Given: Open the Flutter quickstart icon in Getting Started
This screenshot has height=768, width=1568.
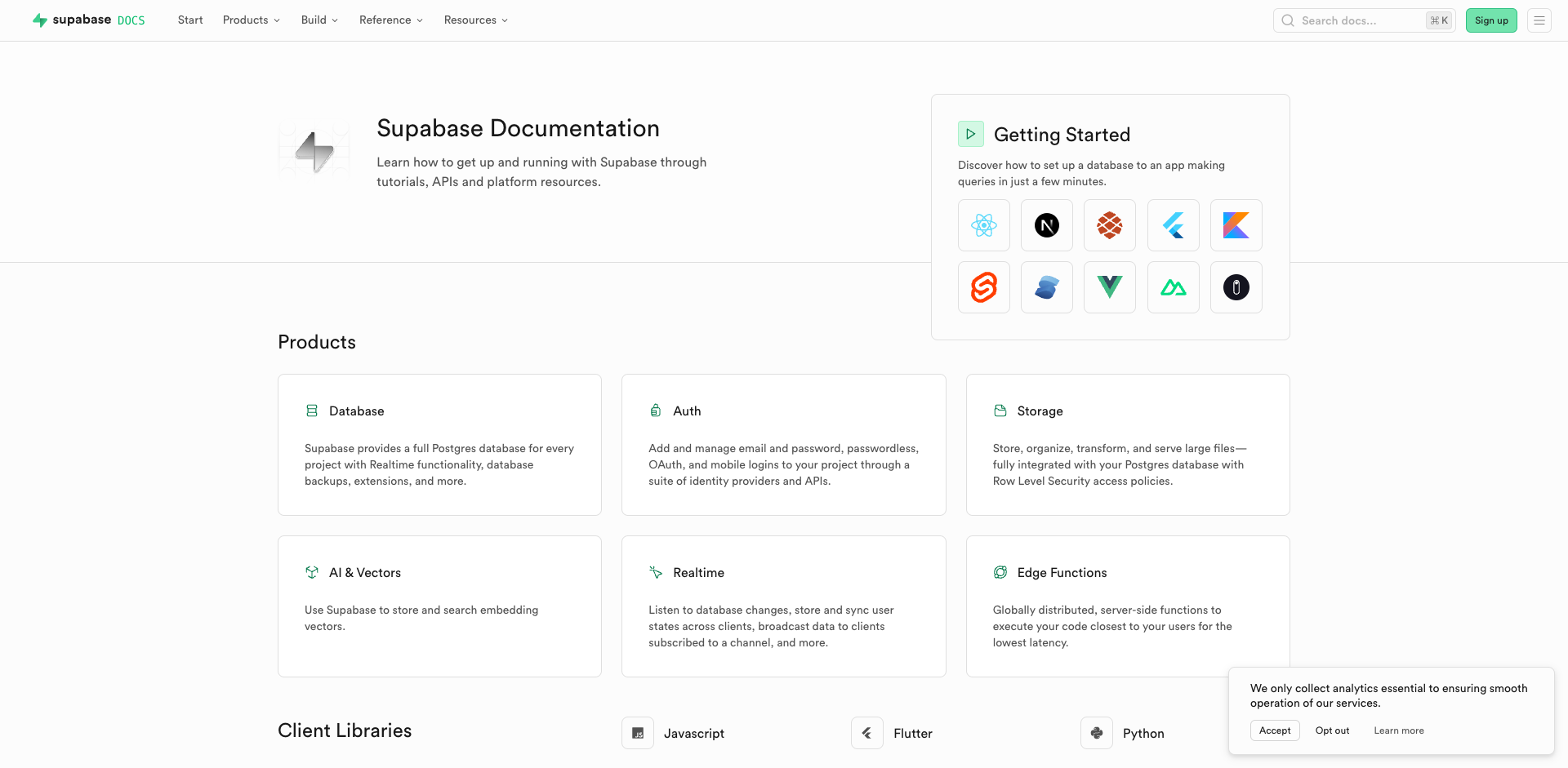Looking at the screenshot, I should [x=1173, y=225].
